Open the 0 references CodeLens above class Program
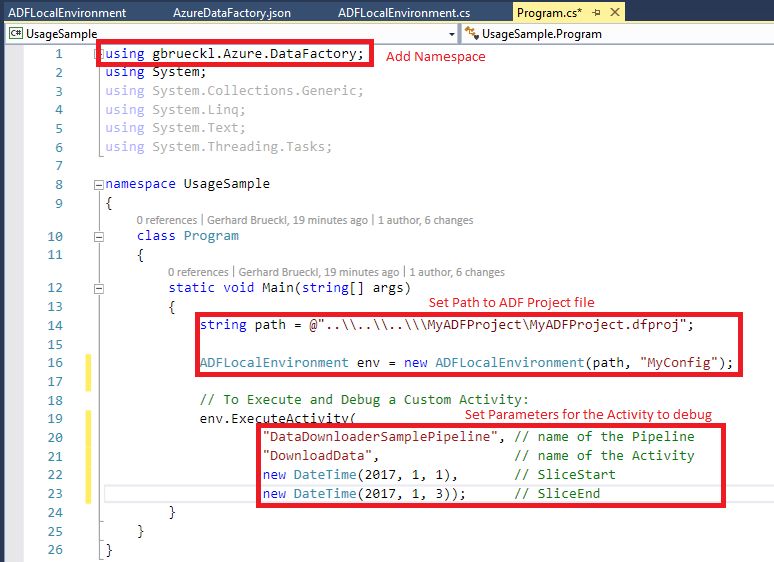 point(166,220)
